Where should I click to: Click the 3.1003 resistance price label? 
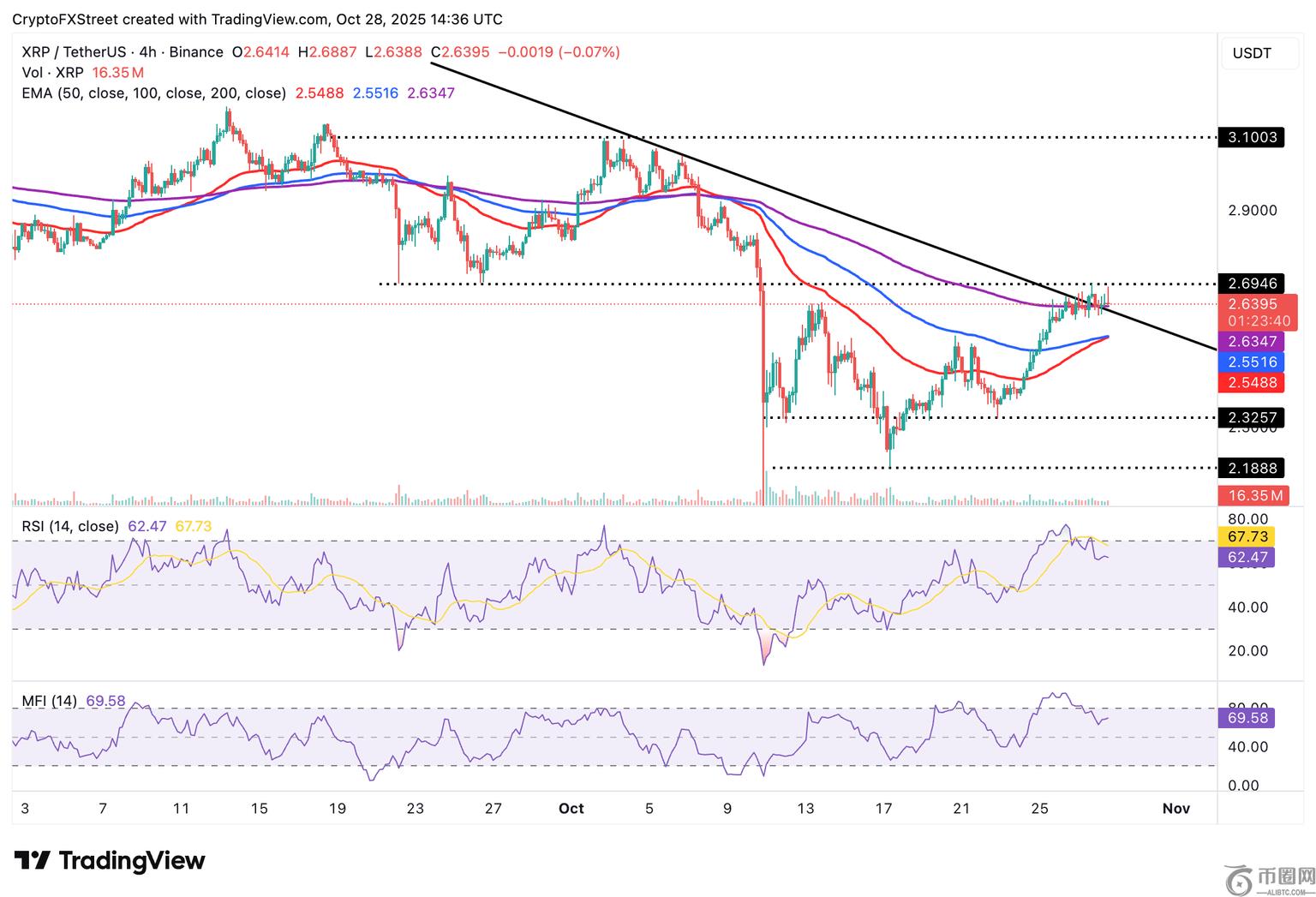pyautogui.click(x=1251, y=137)
